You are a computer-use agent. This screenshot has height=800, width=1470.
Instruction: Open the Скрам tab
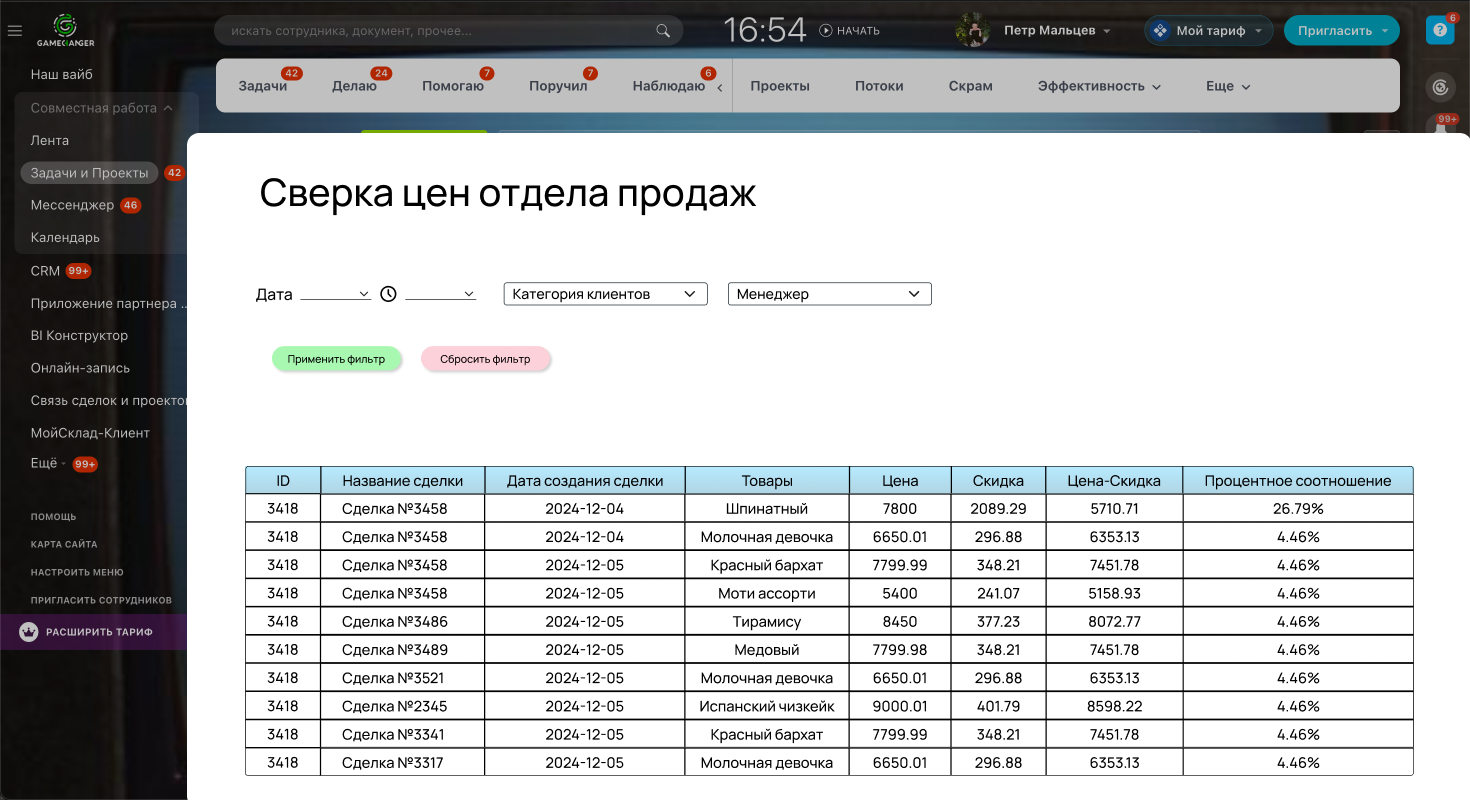pos(970,86)
